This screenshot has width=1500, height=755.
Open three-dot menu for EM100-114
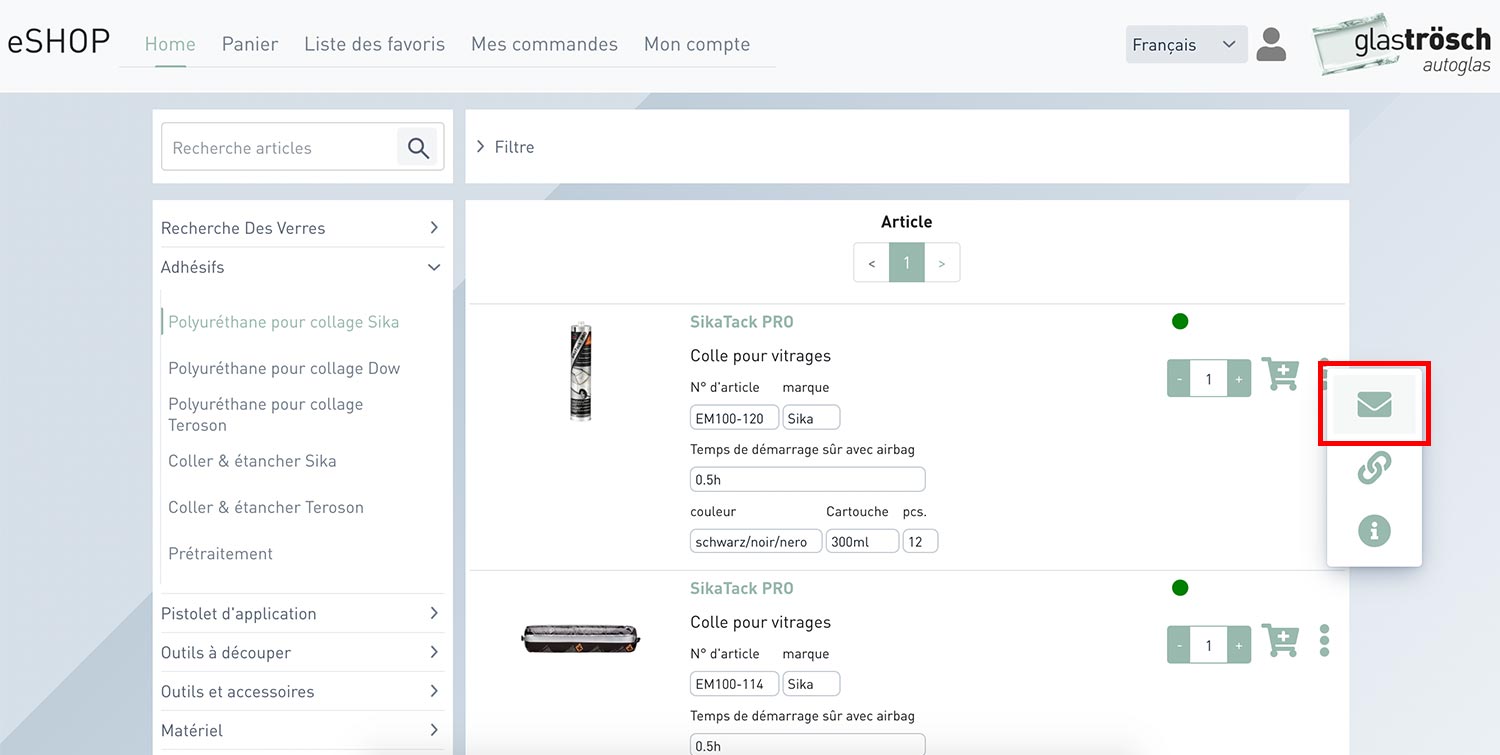point(1324,641)
